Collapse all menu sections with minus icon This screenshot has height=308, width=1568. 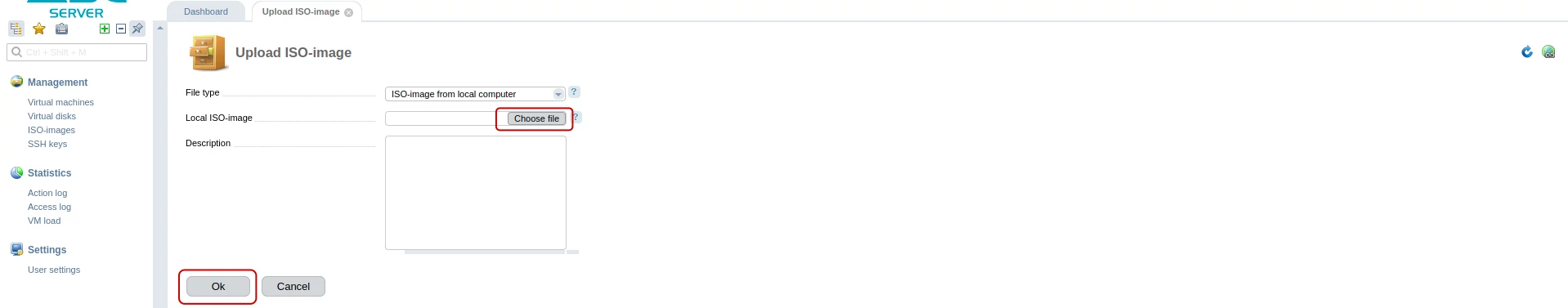[x=121, y=29]
